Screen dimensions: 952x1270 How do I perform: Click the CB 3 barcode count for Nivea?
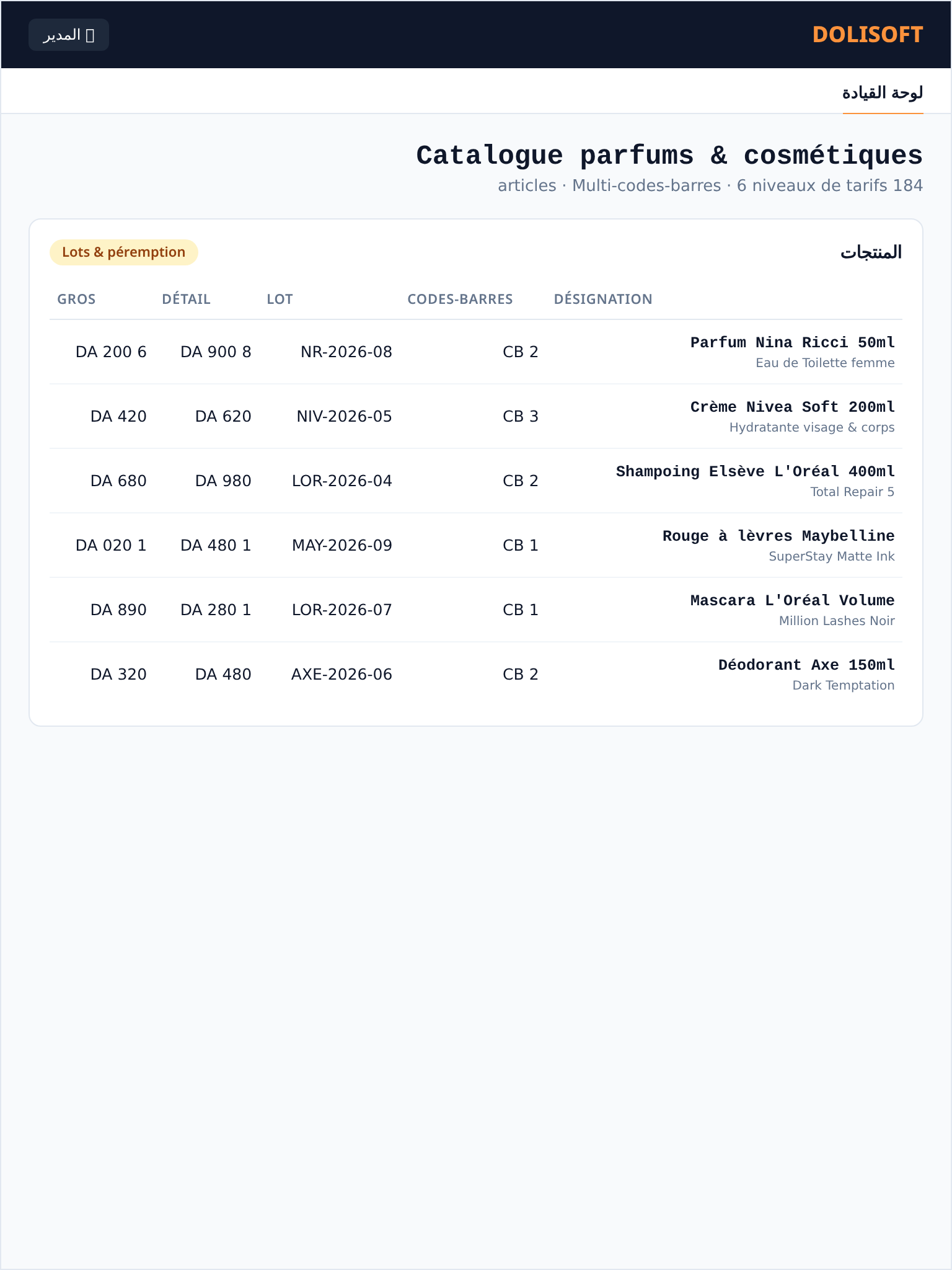coord(521,417)
